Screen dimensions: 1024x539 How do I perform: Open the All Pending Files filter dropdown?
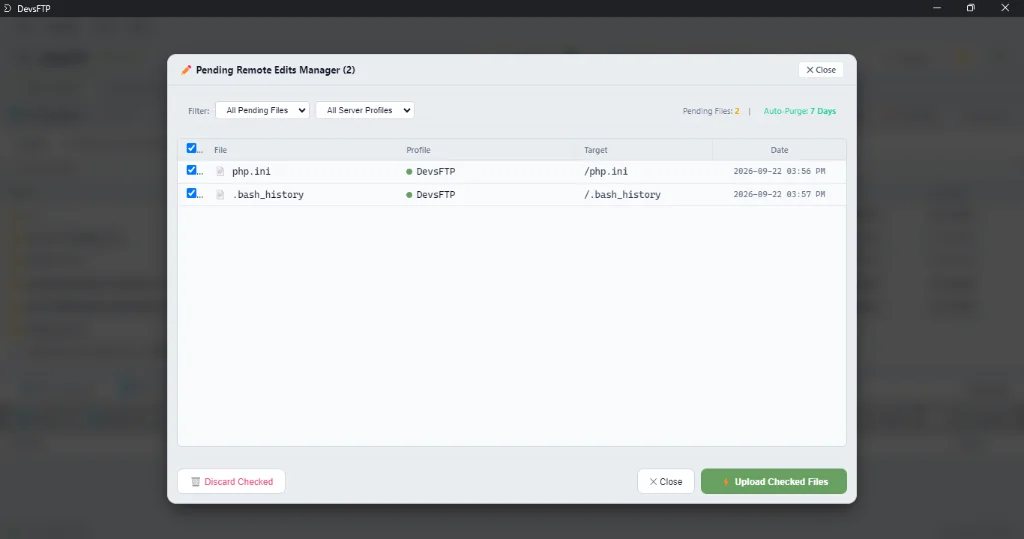263,110
